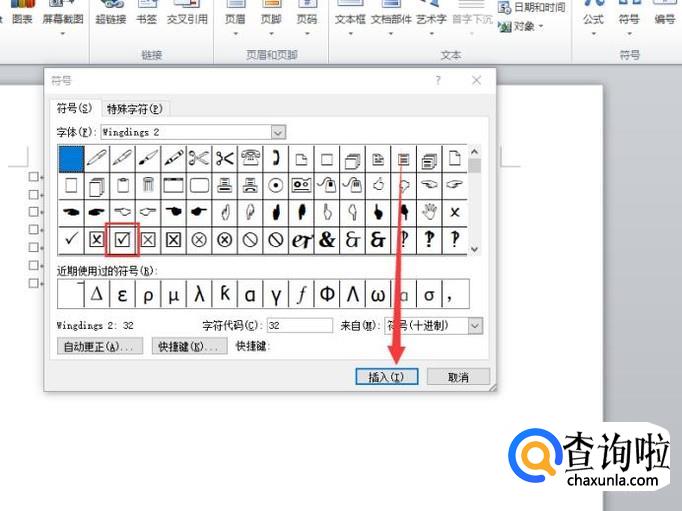Image resolution: width=682 pixels, height=511 pixels.
Task: Expand the Header dropdown
Action: coord(235,34)
